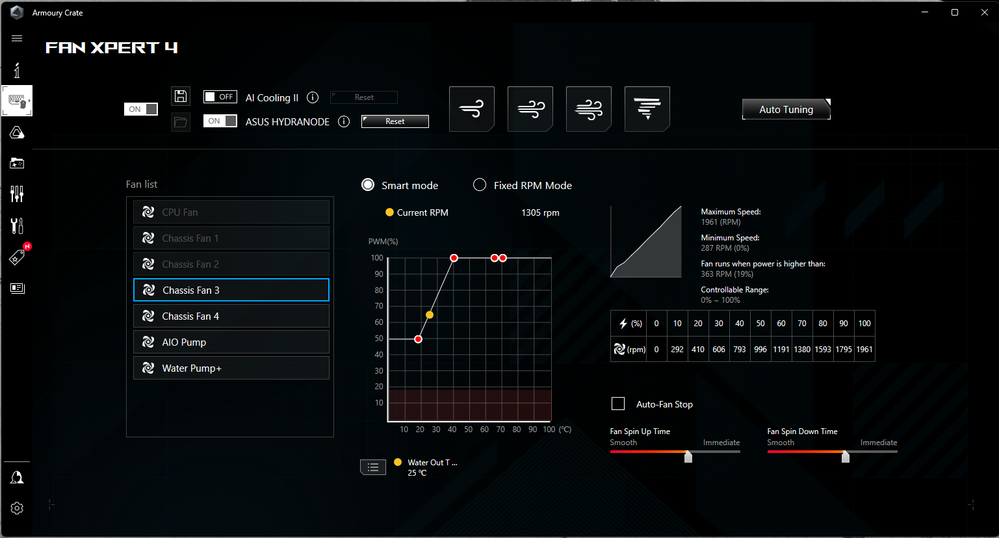This screenshot has width=999, height=538.
Task: Select Water Pump+ in fan list
Action: 231,368
